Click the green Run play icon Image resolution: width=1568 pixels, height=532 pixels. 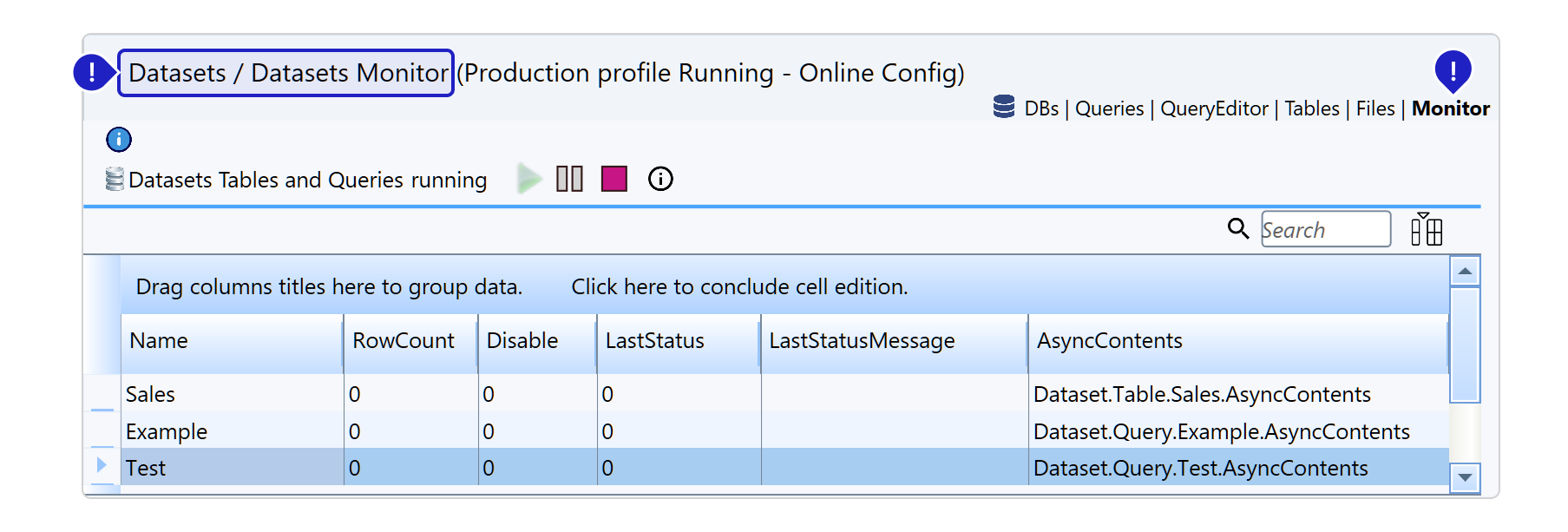[528, 179]
